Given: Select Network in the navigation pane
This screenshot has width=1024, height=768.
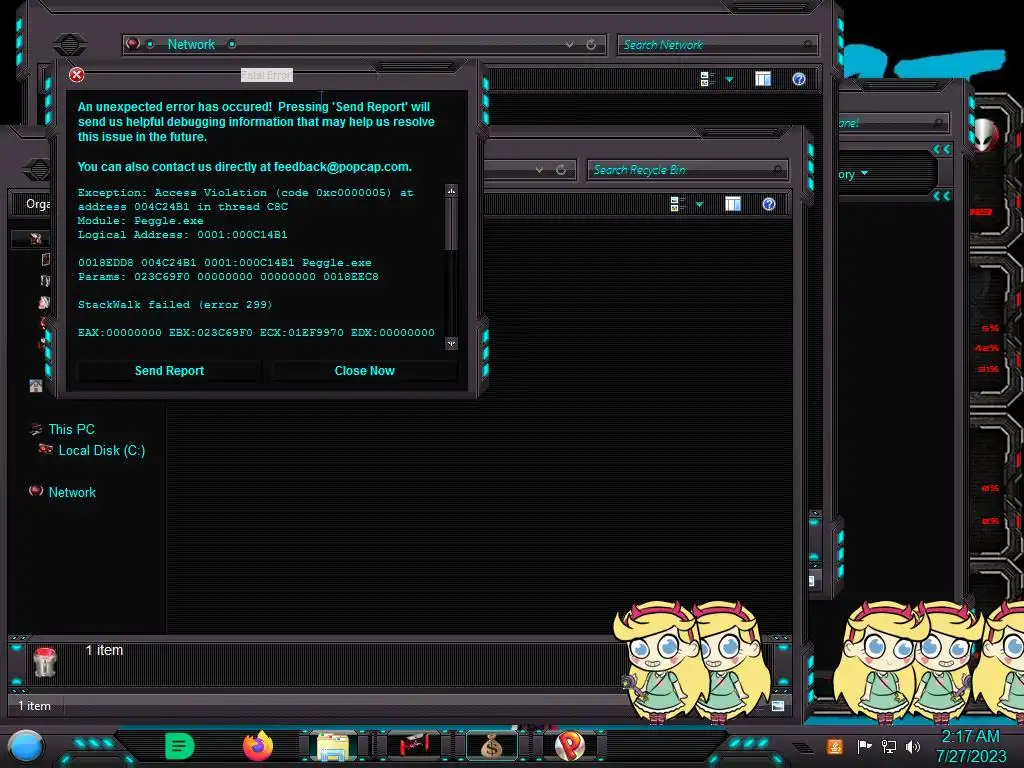Looking at the screenshot, I should [x=72, y=492].
